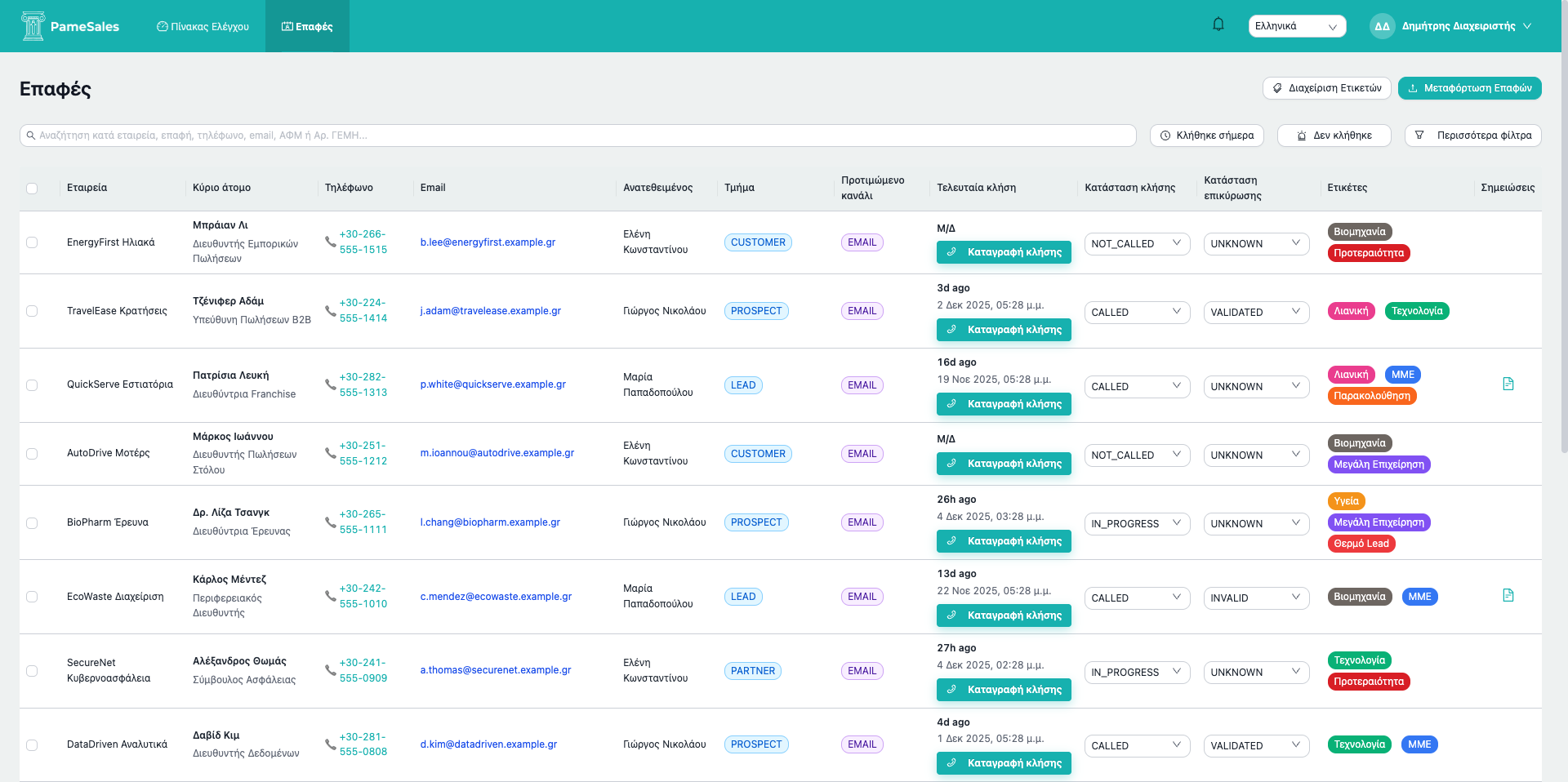The image size is (1568, 782).
Task: Open the Επαφές navigation tab
Action: tap(307, 26)
